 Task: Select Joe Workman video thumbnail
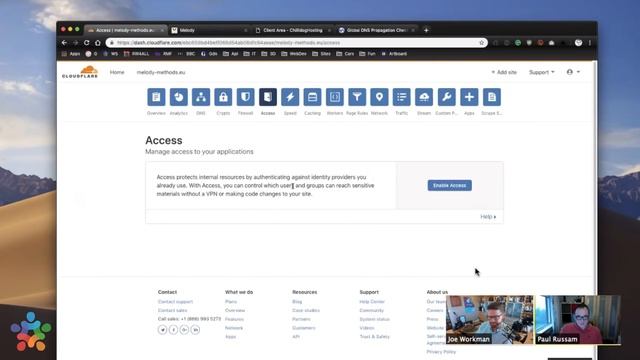coord(489,320)
